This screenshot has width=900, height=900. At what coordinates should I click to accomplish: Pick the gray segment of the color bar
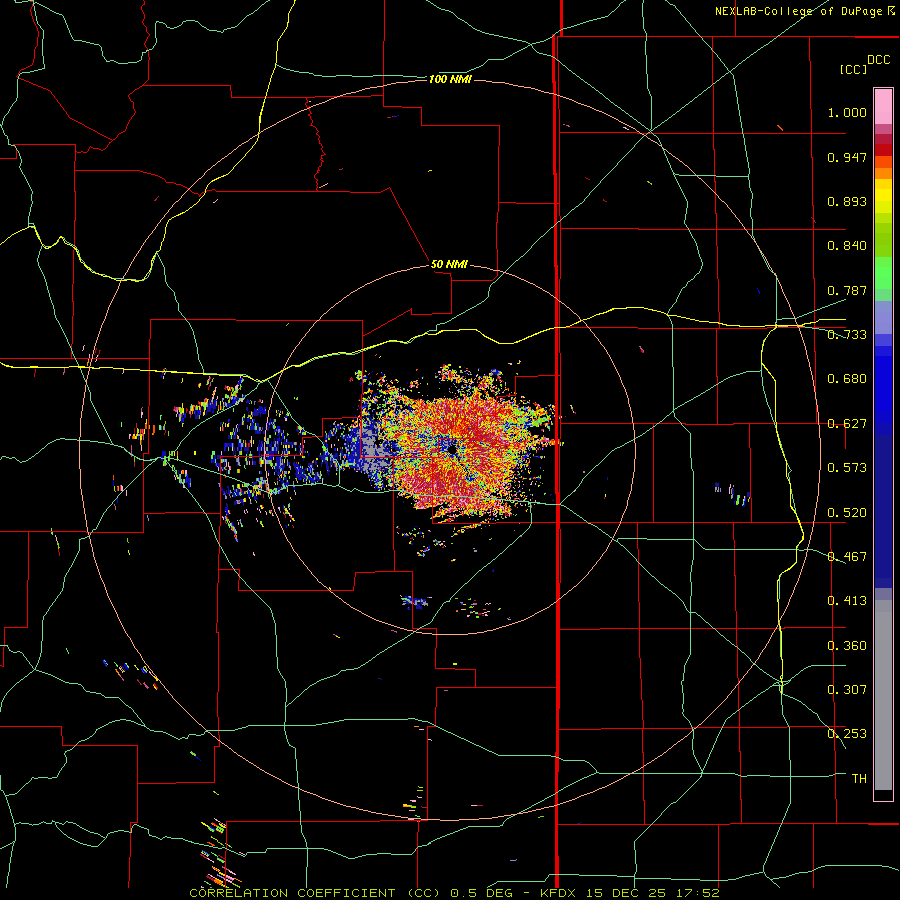pos(883,695)
